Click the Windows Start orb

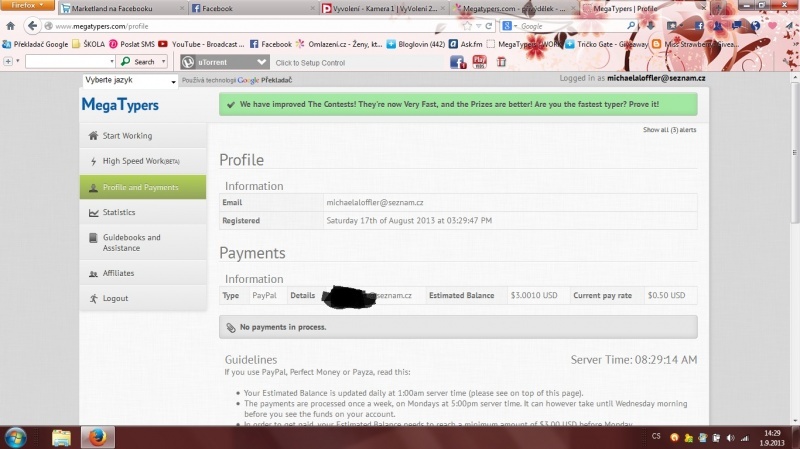click(17, 437)
